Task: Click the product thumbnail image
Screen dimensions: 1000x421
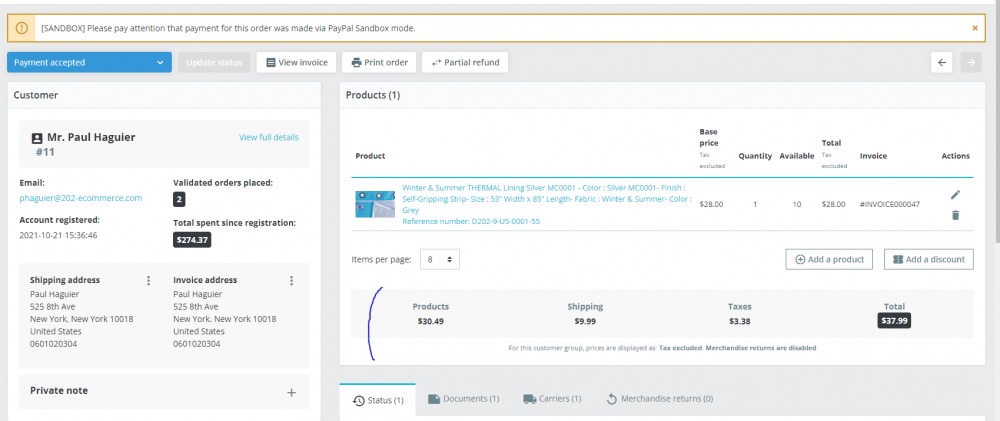Action: point(375,204)
